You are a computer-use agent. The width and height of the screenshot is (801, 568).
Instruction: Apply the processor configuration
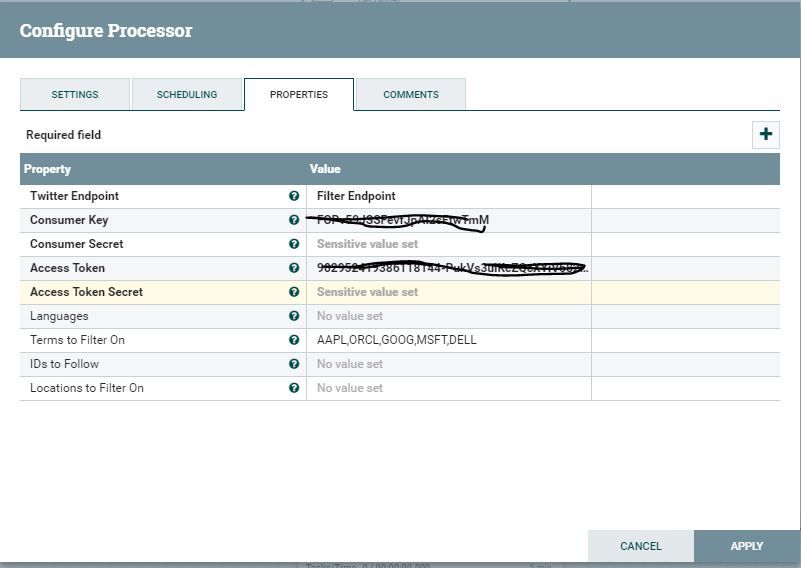click(746, 546)
